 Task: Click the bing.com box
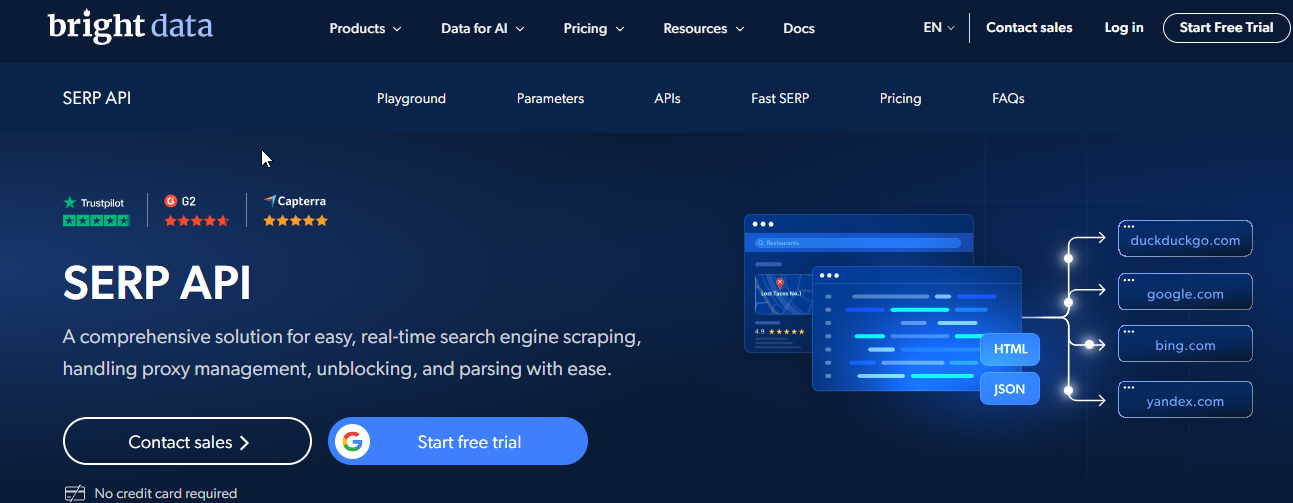pos(1185,344)
